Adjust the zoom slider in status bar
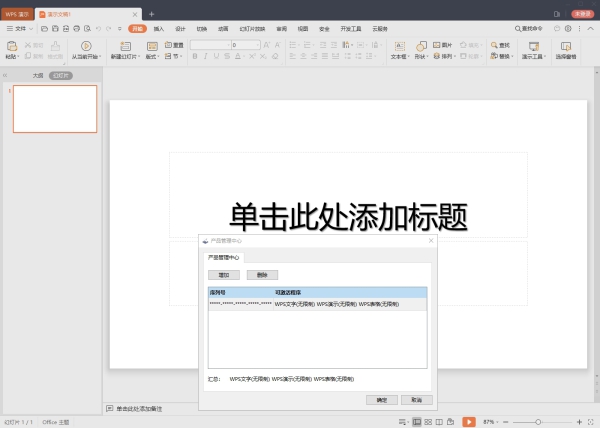Viewport: 600px width, 428px height. (539, 422)
